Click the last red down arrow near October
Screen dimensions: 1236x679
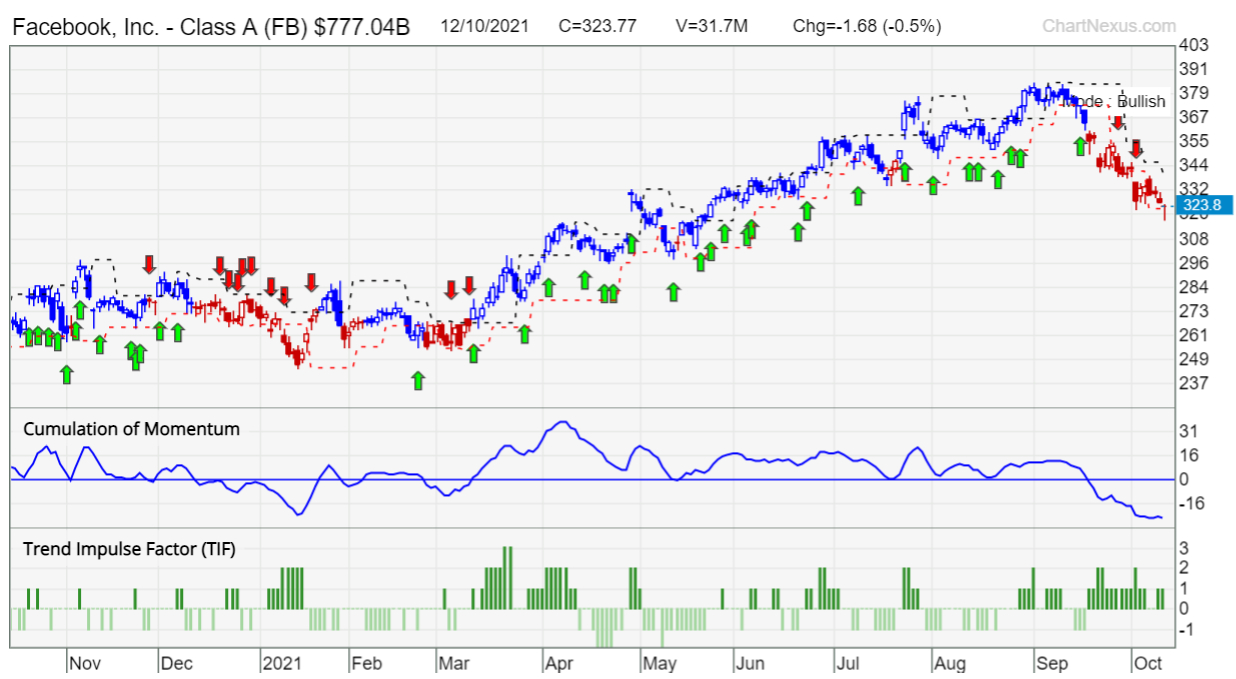coord(1136,149)
